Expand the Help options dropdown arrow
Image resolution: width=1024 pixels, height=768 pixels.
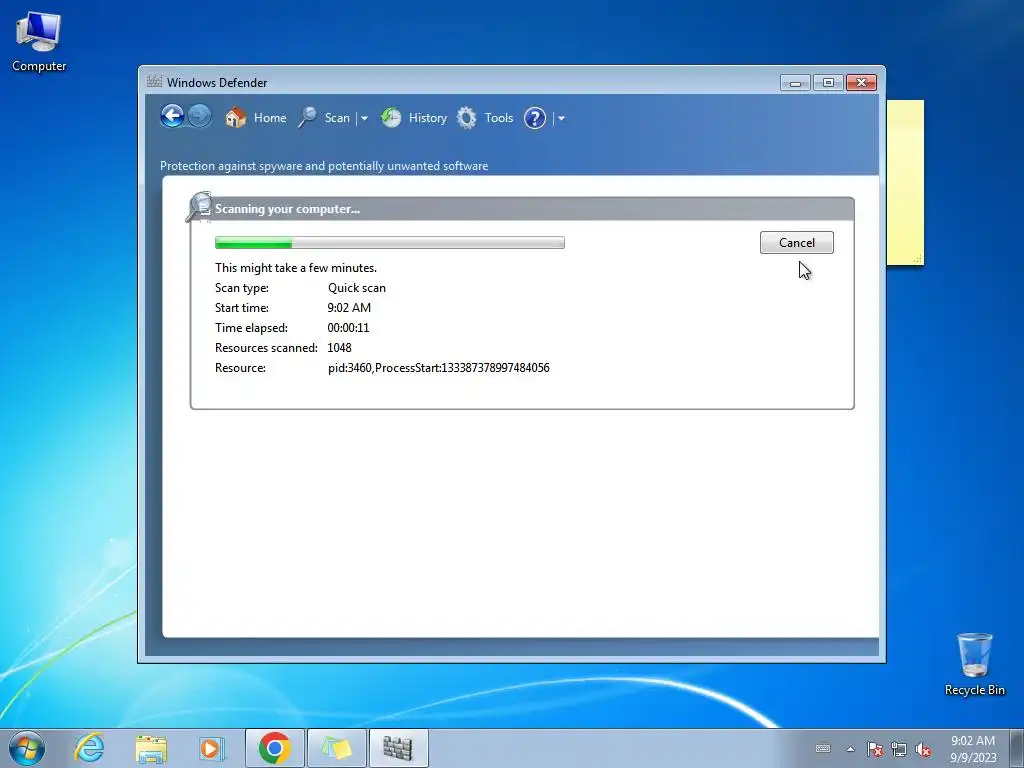561,118
